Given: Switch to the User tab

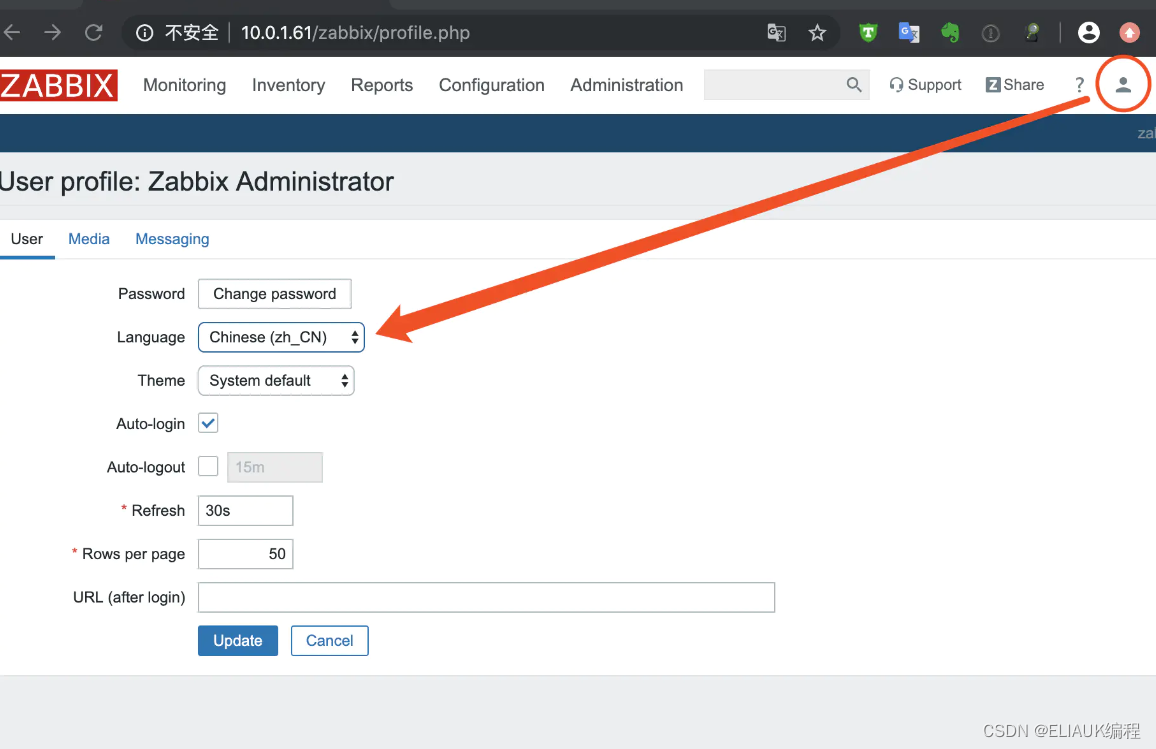Looking at the screenshot, I should click(x=27, y=239).
